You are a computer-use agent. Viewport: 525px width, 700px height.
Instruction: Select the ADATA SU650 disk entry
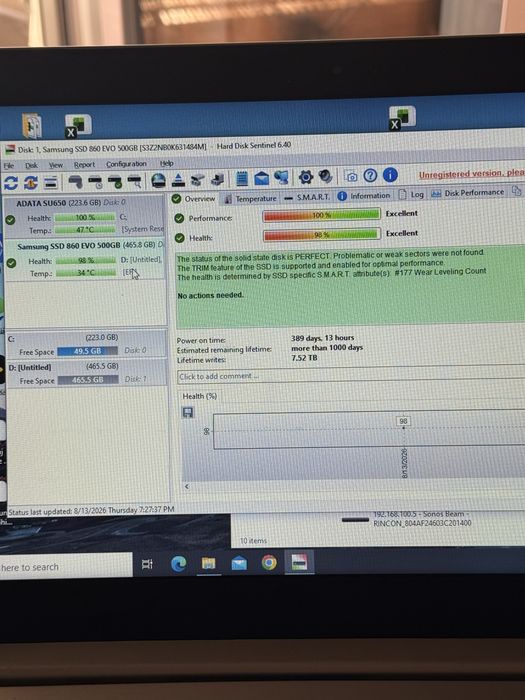(x=84, y=217)
